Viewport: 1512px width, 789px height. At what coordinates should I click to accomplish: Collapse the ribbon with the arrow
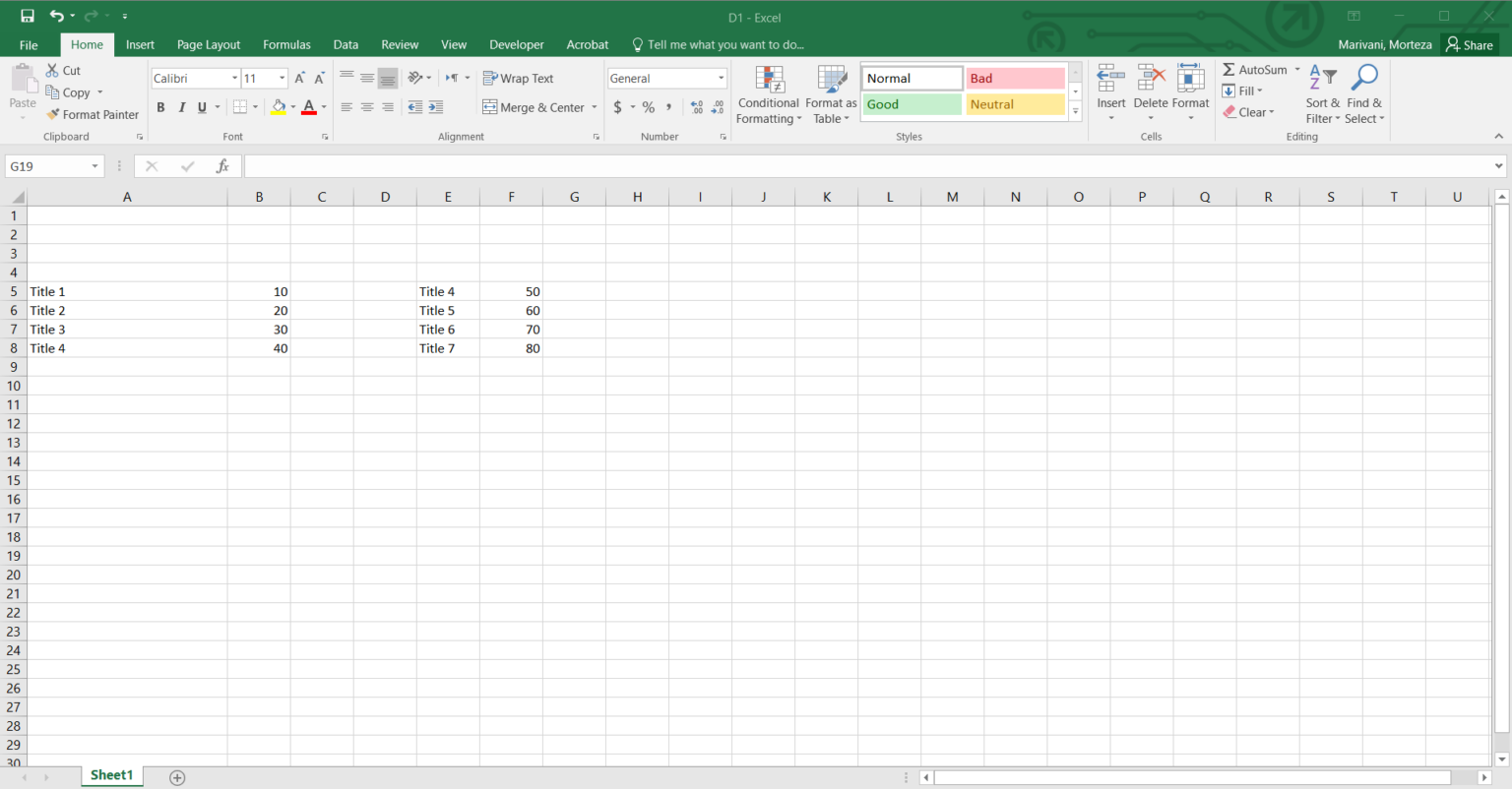1498,137
